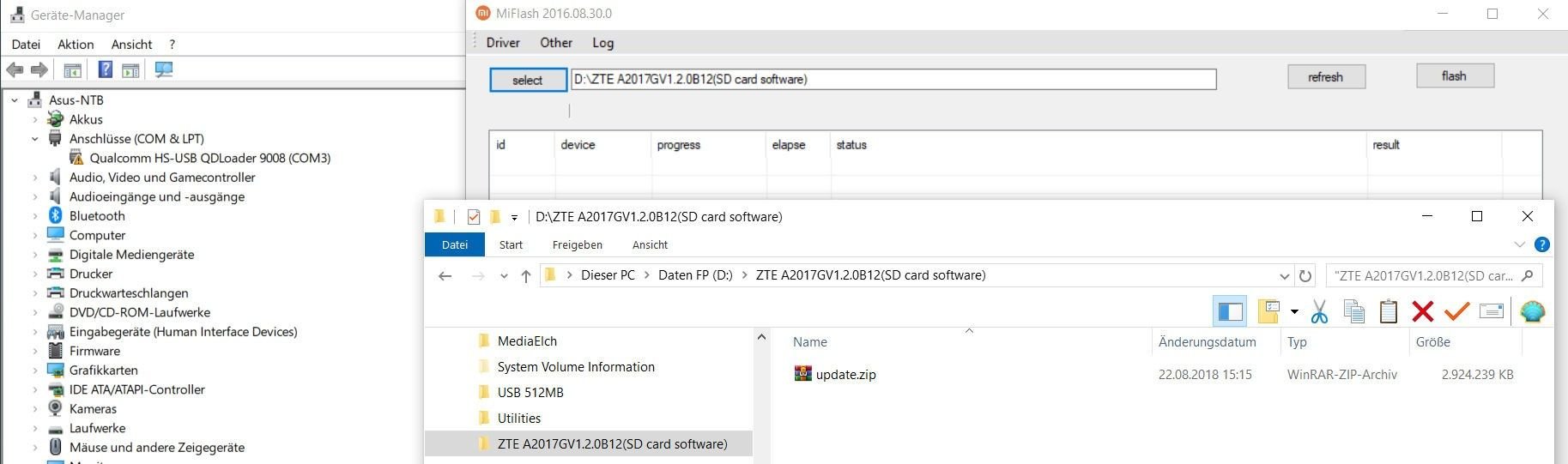1568x464 pixels.
Task: Open the Aktion menu in Geräte-Manager
Action: pyautogui.click(x=76, y=44)
